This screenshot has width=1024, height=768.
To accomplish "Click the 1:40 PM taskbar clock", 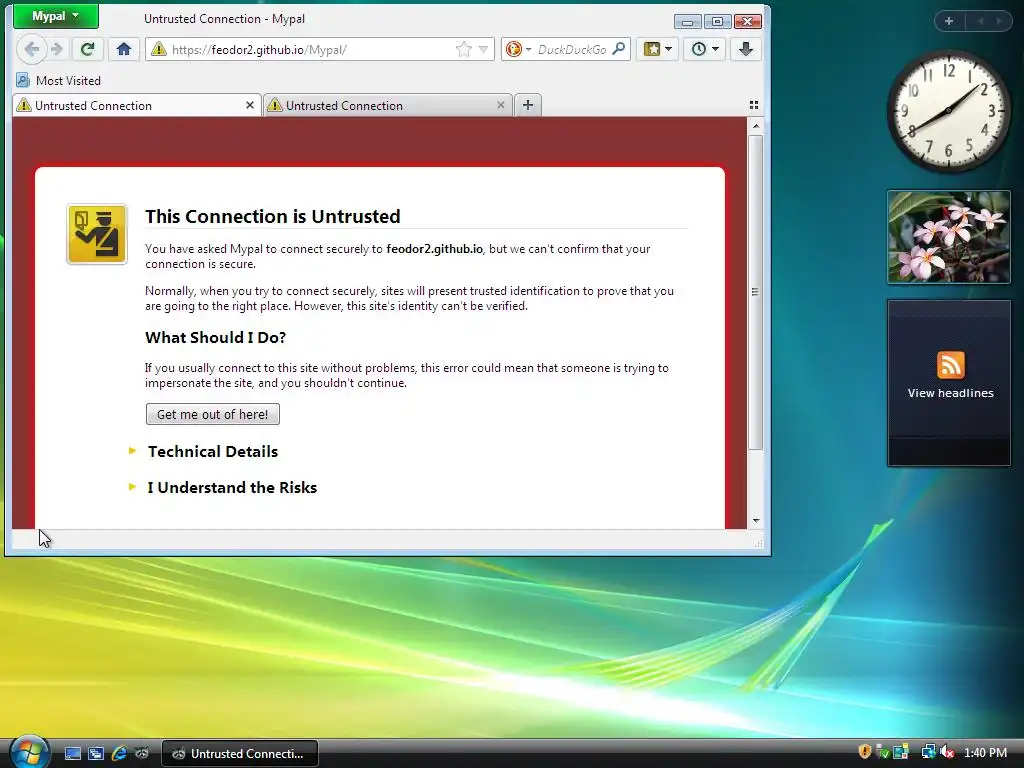I will [x=985, y=753].
